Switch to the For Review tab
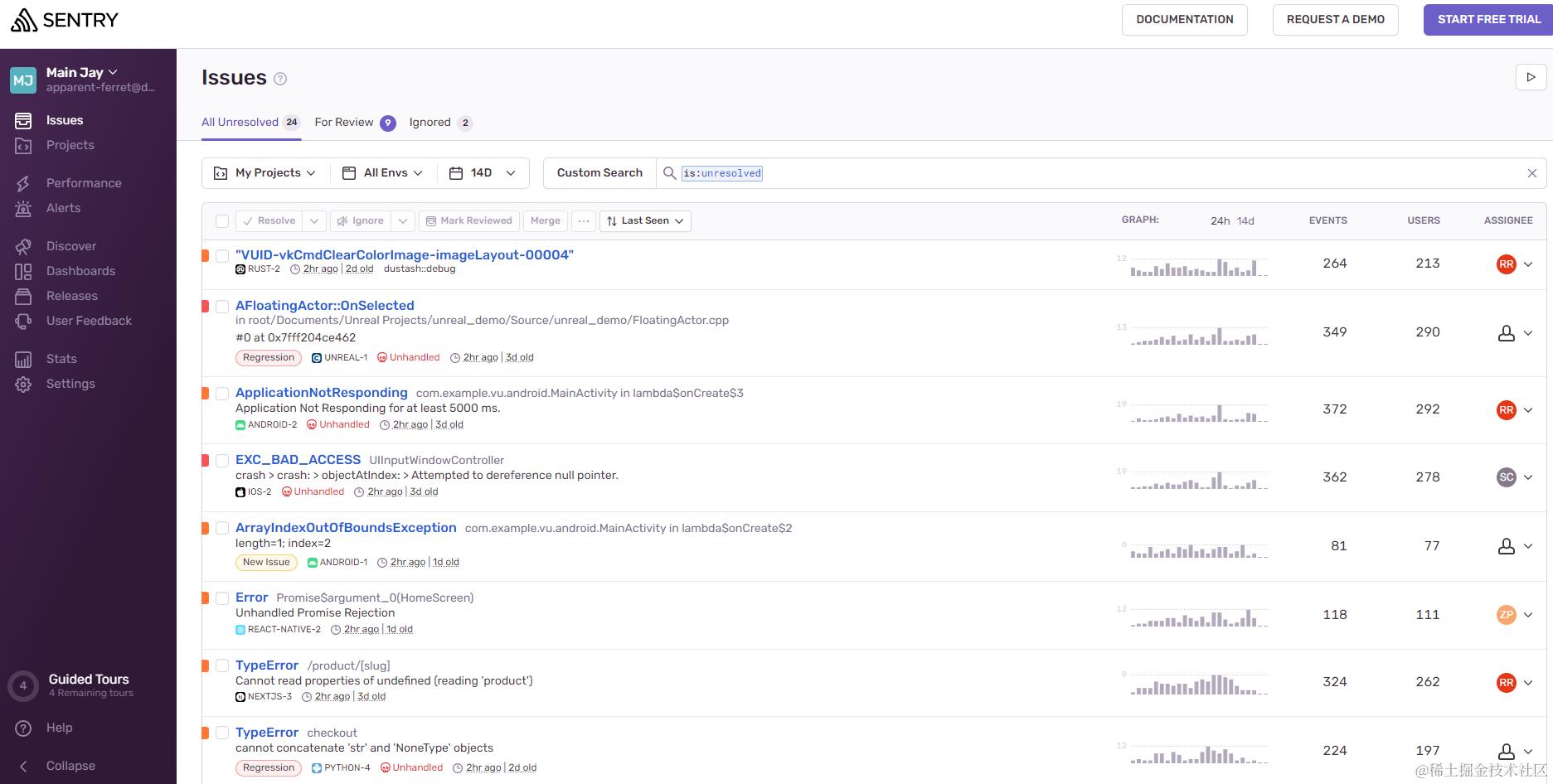The width and height of the screenshot is (1553, 784). point(355,123)
